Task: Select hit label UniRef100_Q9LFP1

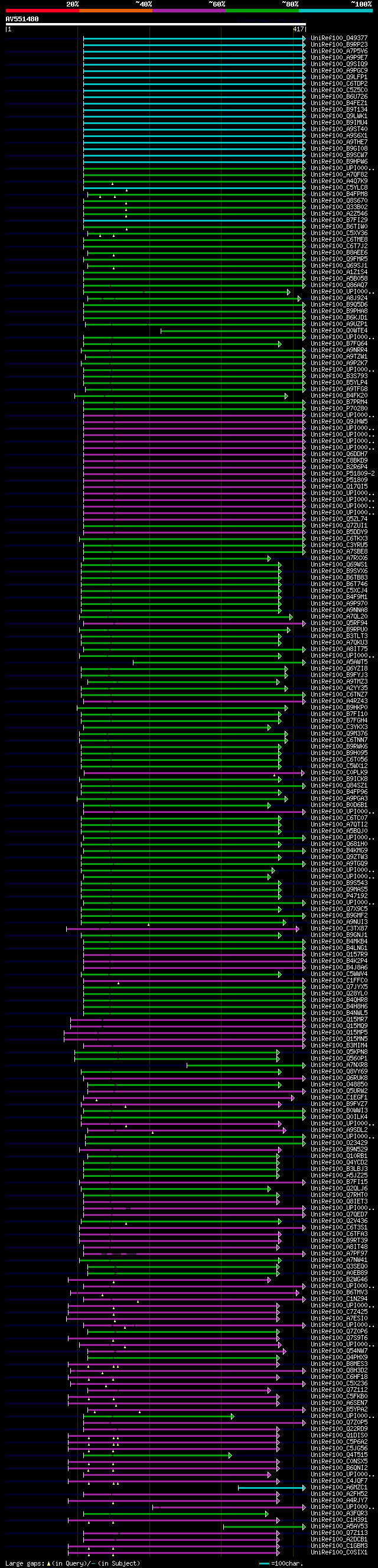Action: pyautogui.click(x=339, y=77)
